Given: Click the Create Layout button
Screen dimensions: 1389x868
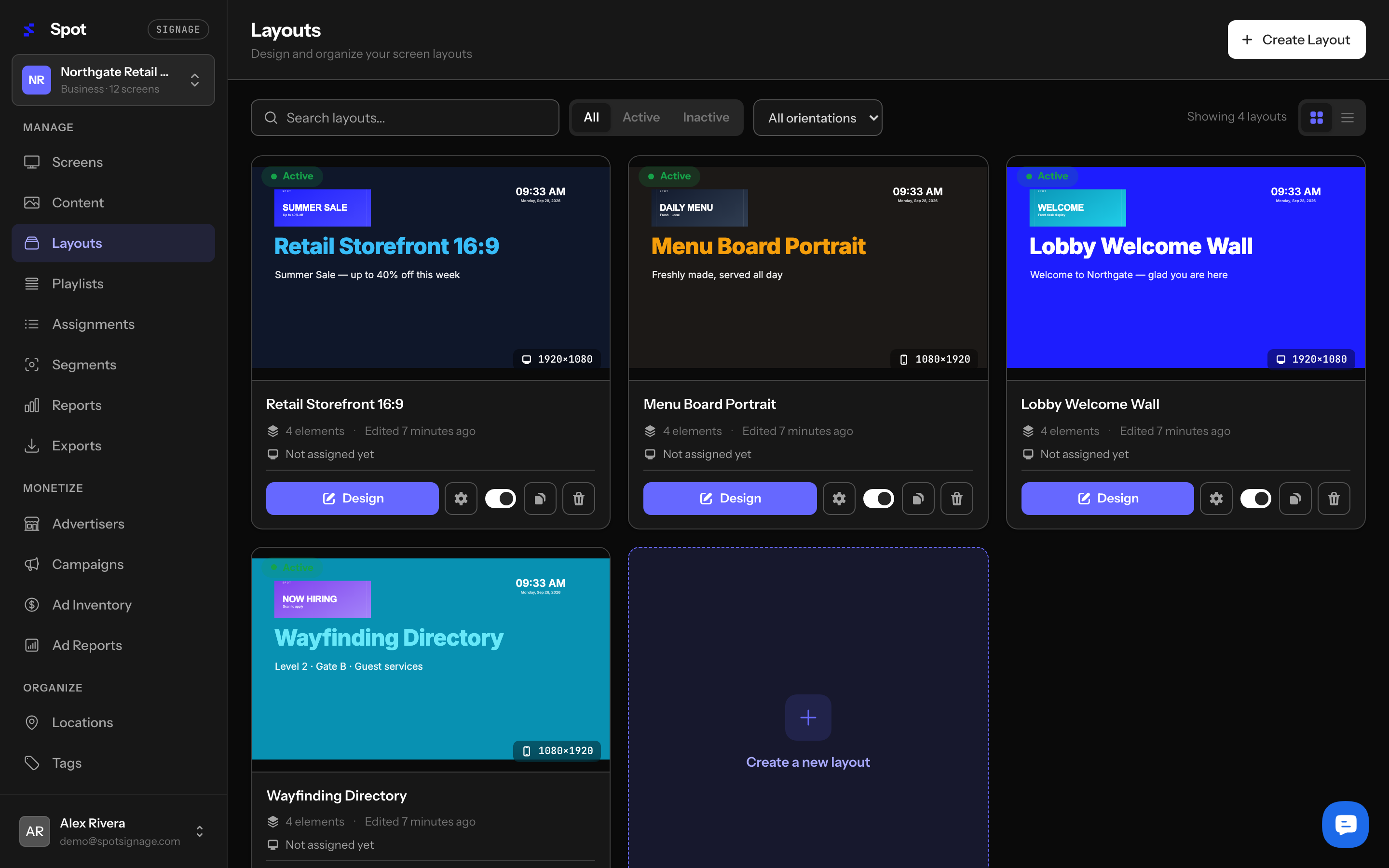Looking at the screenshot, I should click(1296, 40).
